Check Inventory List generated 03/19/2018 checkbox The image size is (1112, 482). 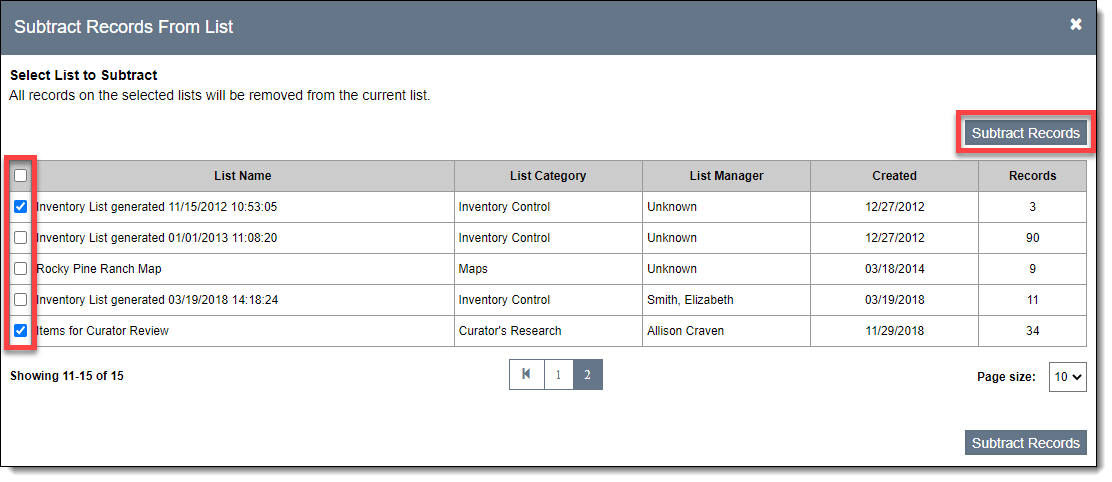pyautogui.click(x=21, y=300)
